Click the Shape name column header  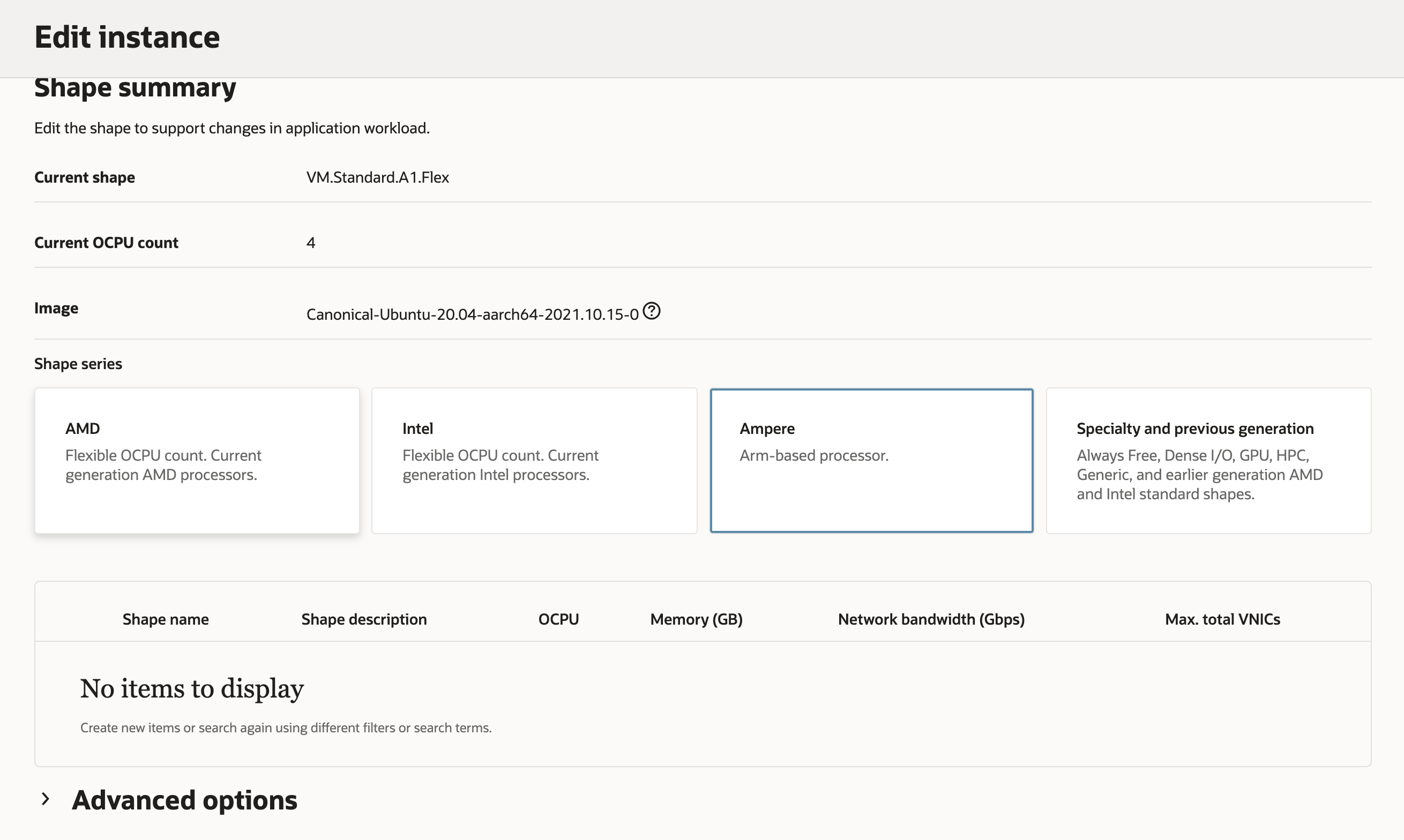[x=166, y=619]
